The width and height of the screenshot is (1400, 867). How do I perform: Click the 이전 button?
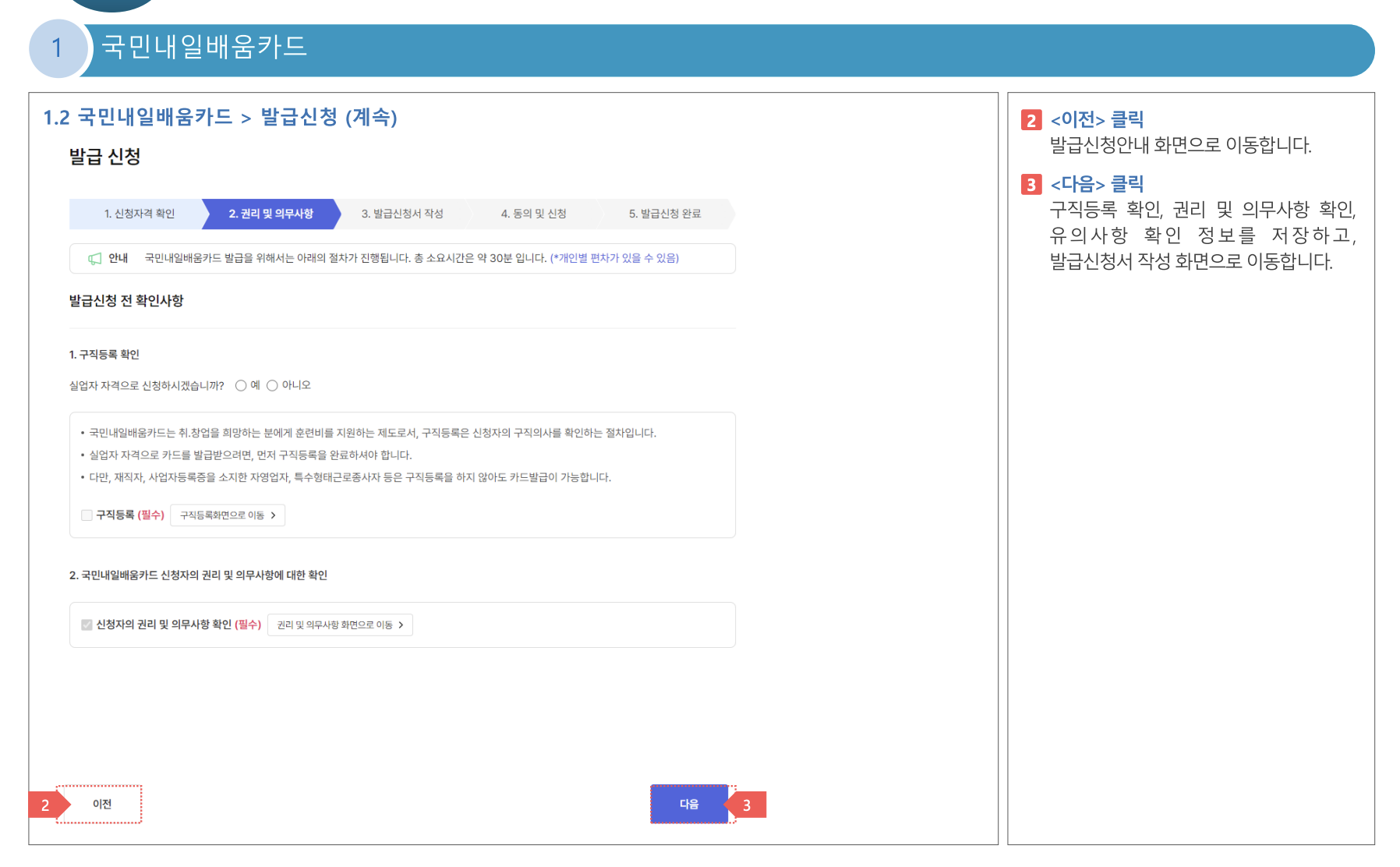pos(101,803)
